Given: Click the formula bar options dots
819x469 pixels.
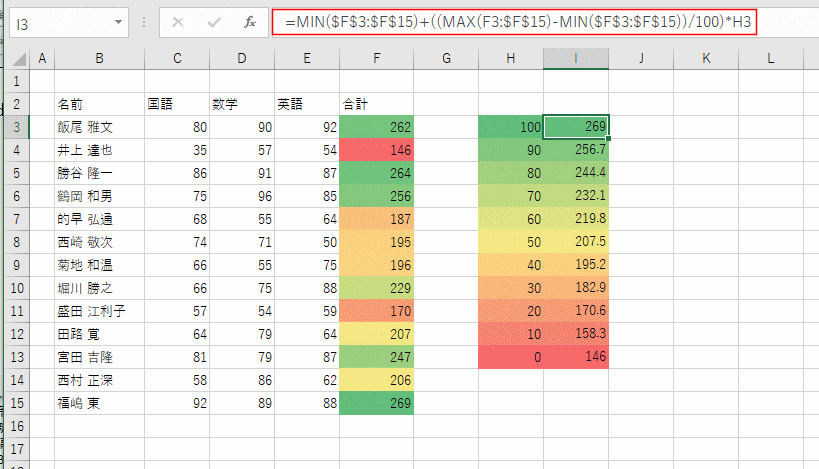Looking at the screenshot, I should (x=144, y=22).
